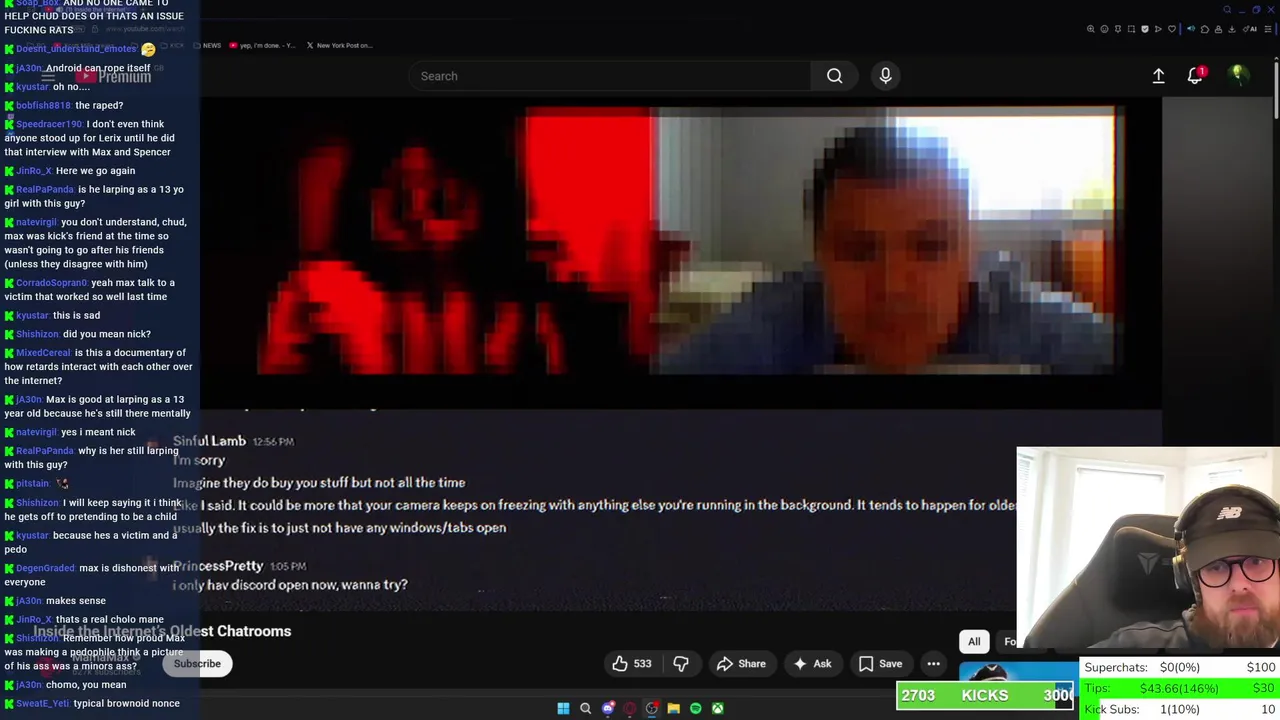Image resolution: width=1280 pixels, height=720 pixels.
Task: Click the 'Sinful Lamb' message author name
Action: [x=209, y=441]
